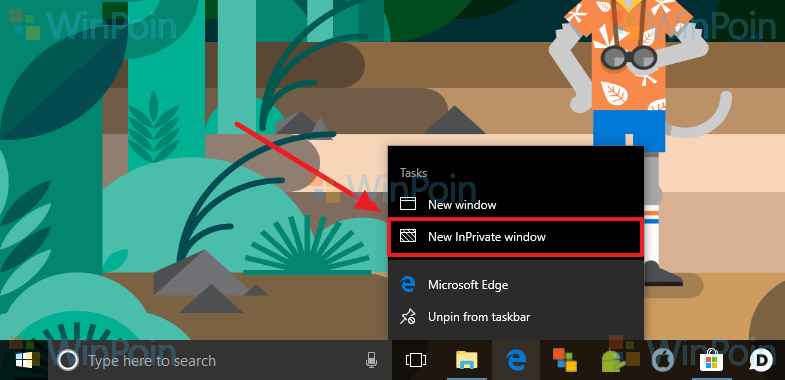Open 'Microsoft Edge' from jump list
Image resolution: width=785 pixels, height=380 pixels.
(516, 284)
